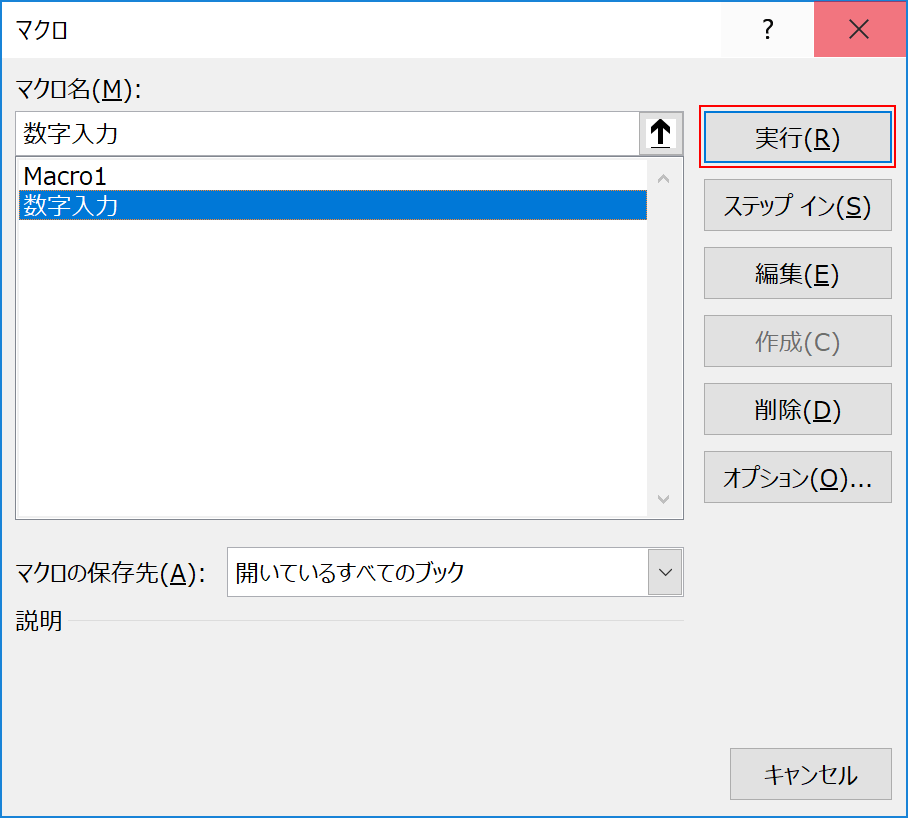Open macro options via オプション

[x=797, y=477]
